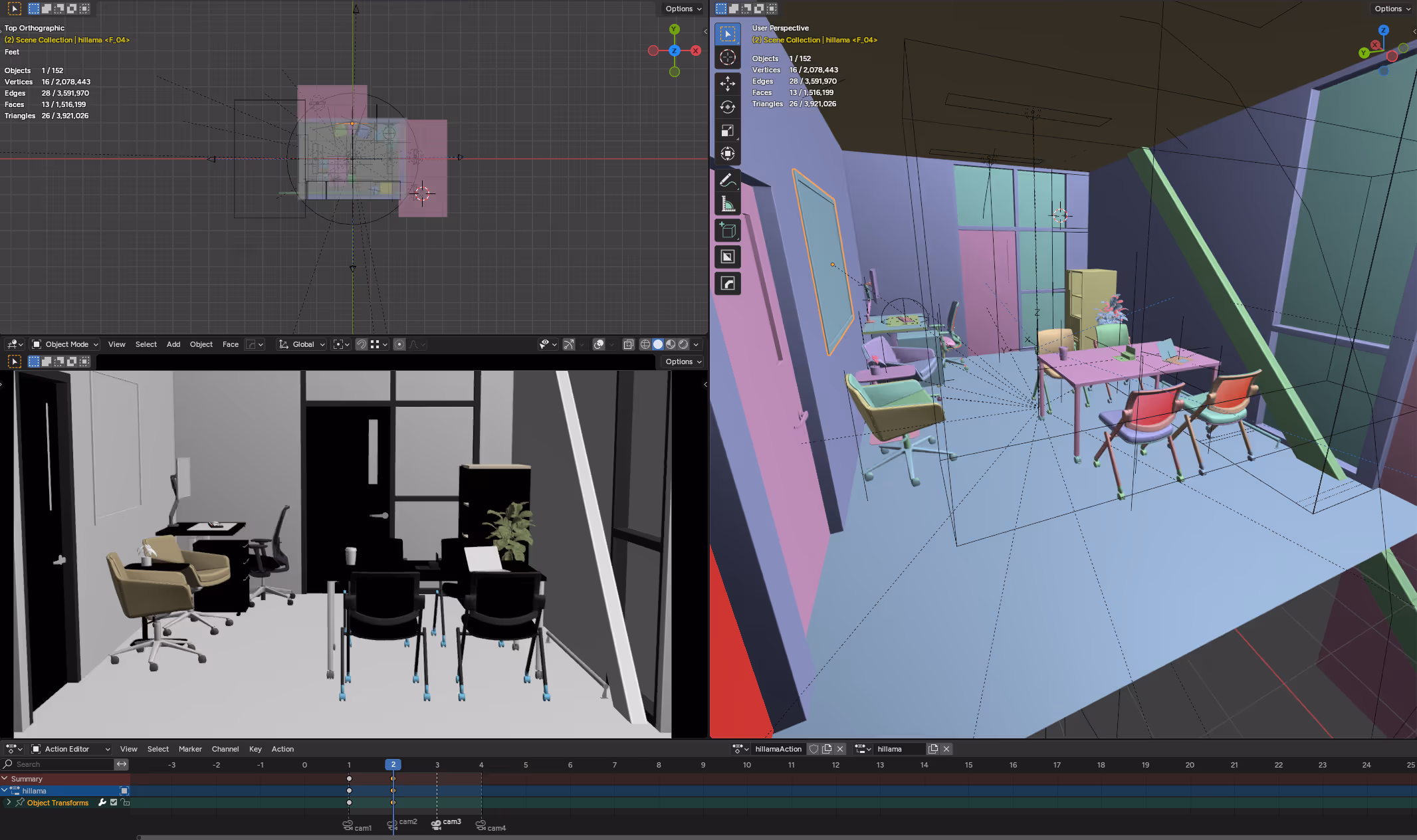Select the 3D Cursor tool
The width and height of the screenshot is (1417, 840).
coord(728,58)
